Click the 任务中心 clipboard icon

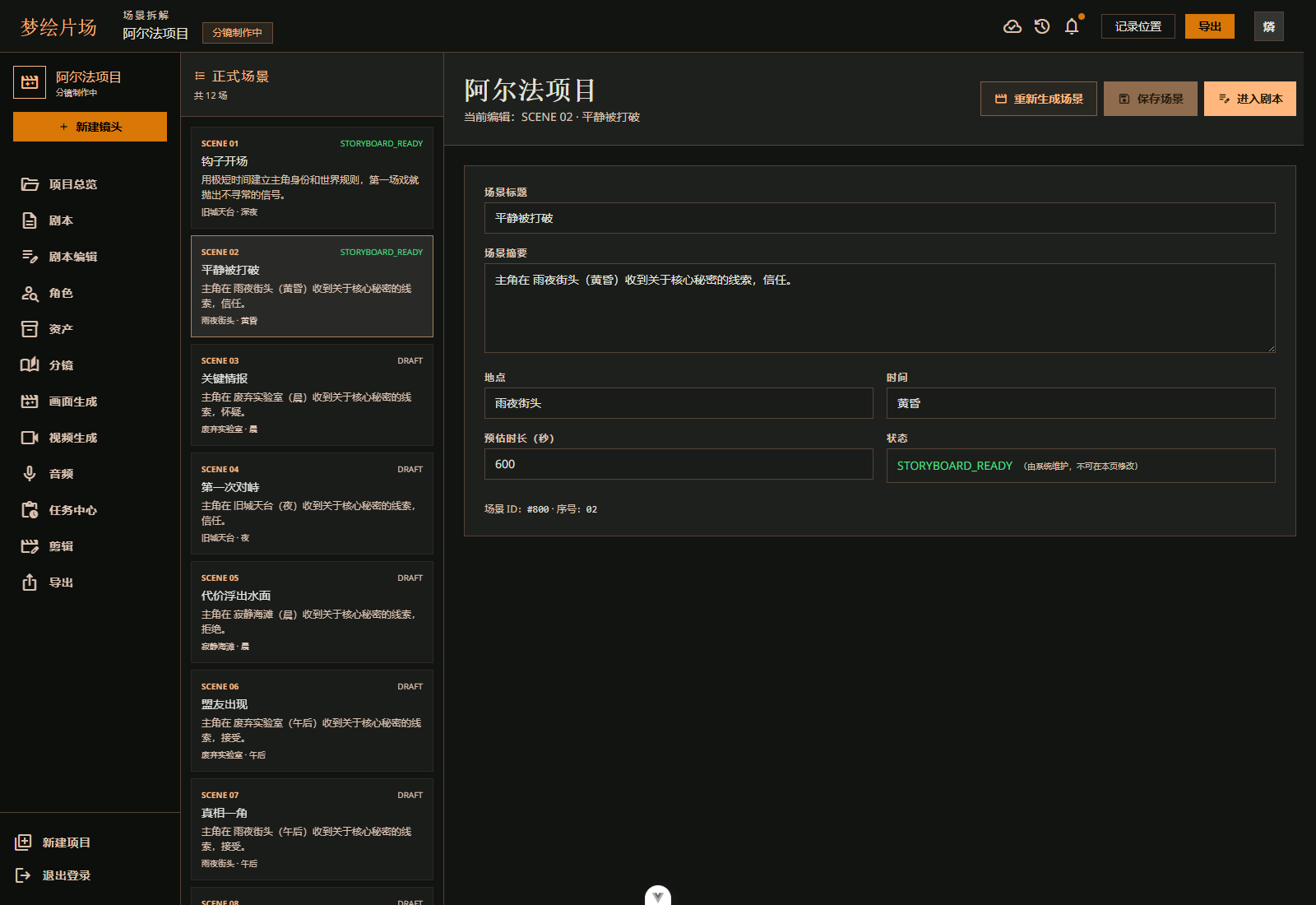(x=30, y=510)
